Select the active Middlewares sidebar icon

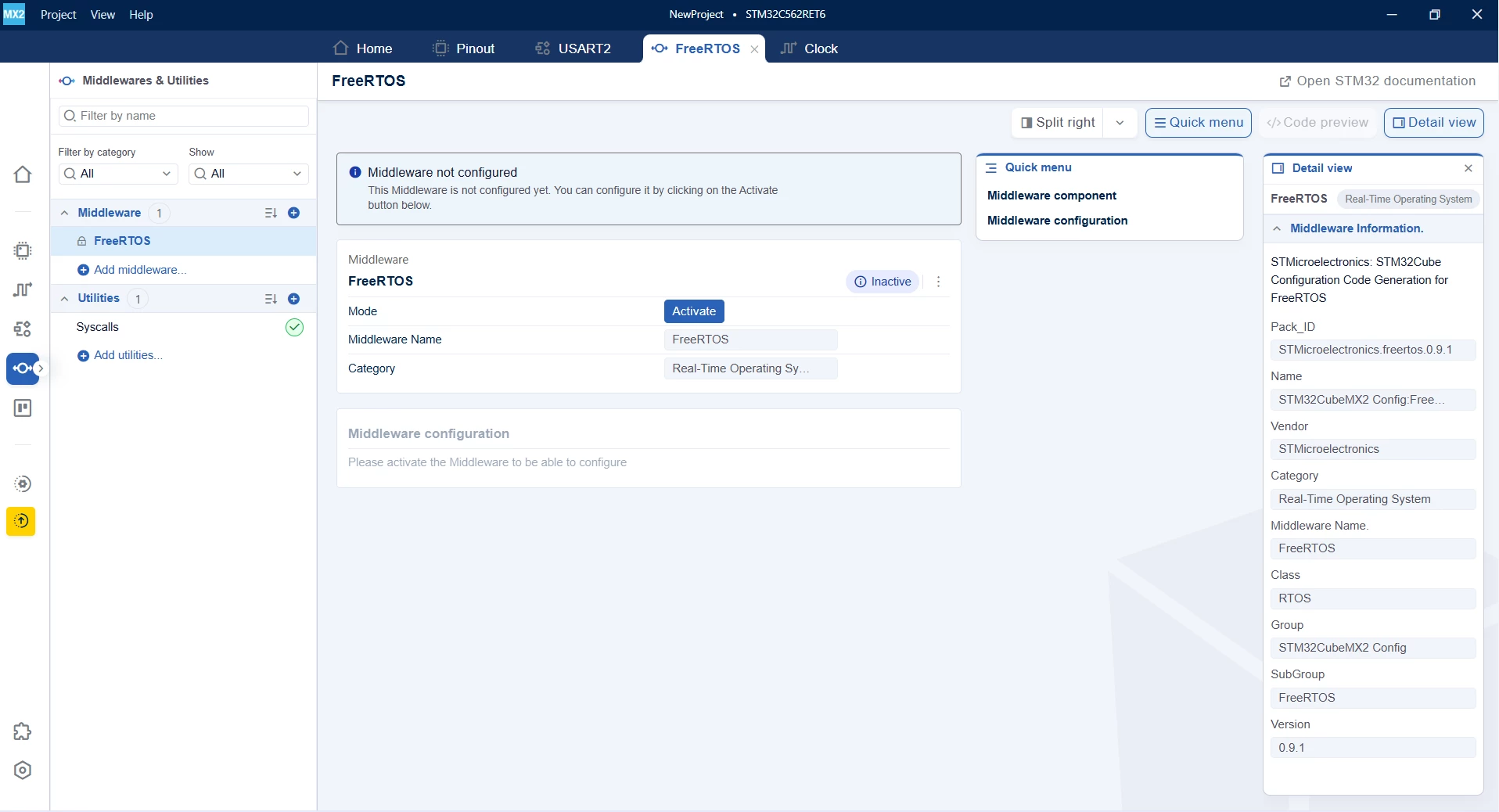click(23, 368)
